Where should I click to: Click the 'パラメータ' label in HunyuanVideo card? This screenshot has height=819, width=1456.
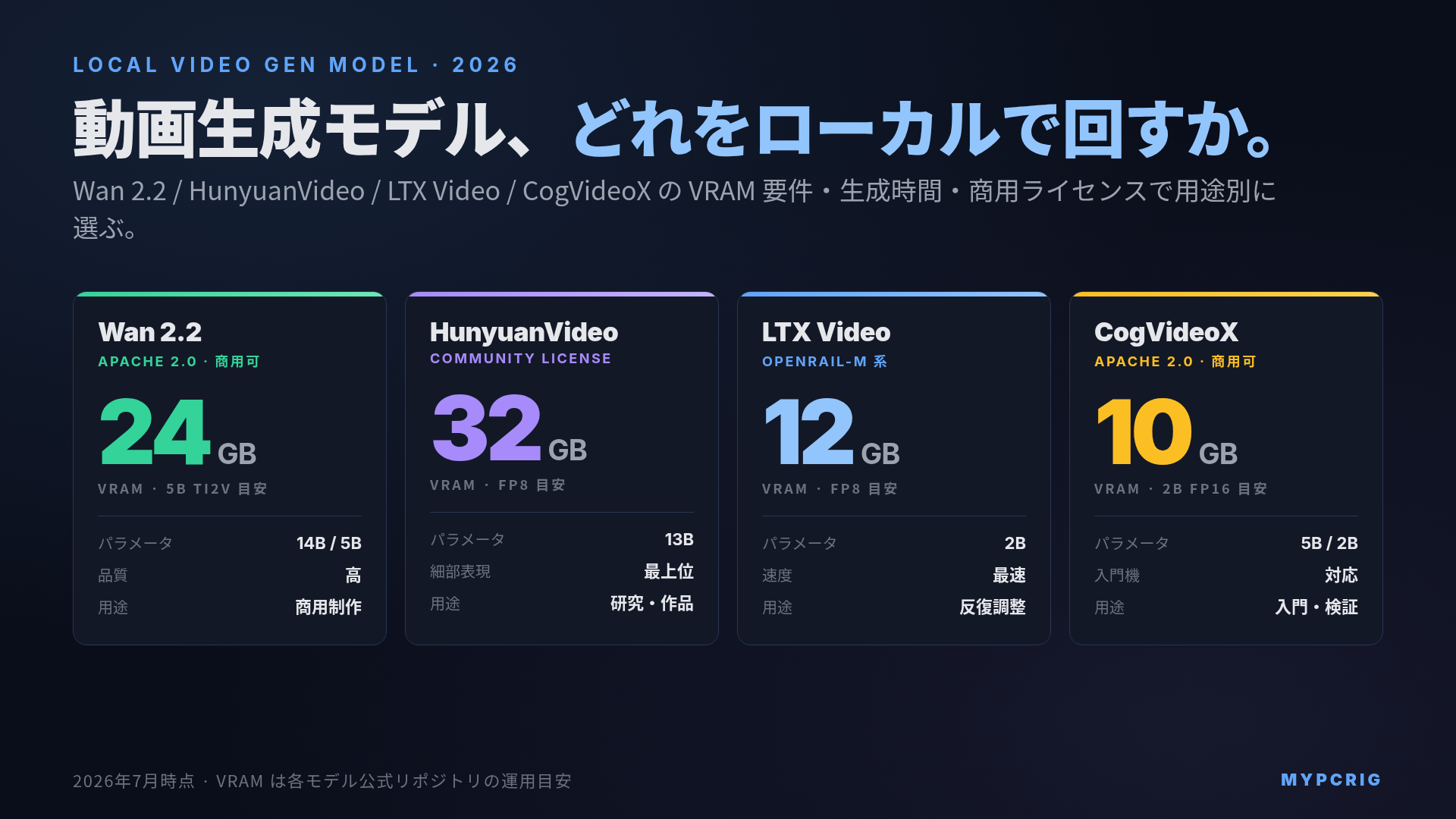pyautogui.click(x=468, y=540)
